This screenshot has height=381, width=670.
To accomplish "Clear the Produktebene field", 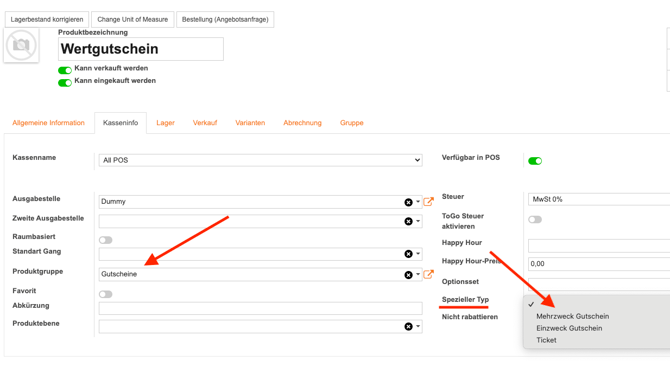I will [x=408, y=327].
